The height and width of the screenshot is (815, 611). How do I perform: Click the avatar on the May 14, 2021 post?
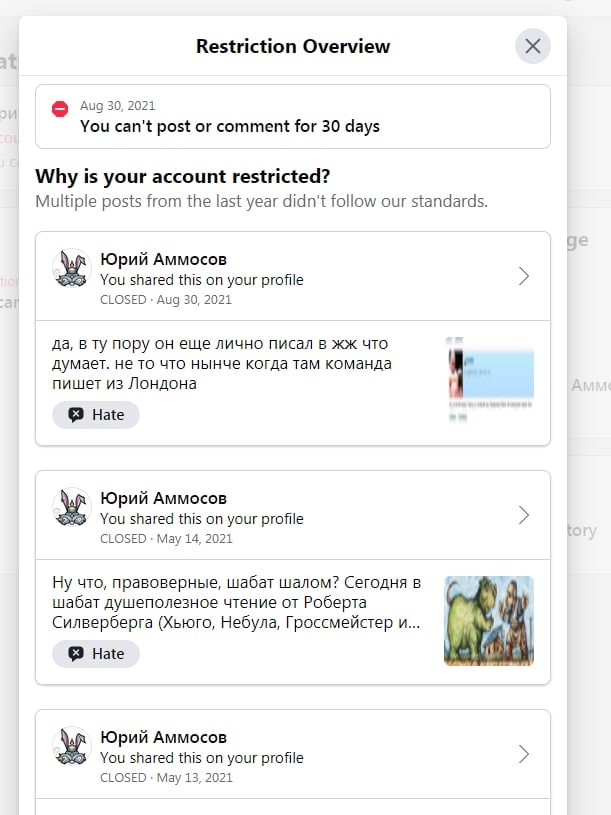pos(72,507)
